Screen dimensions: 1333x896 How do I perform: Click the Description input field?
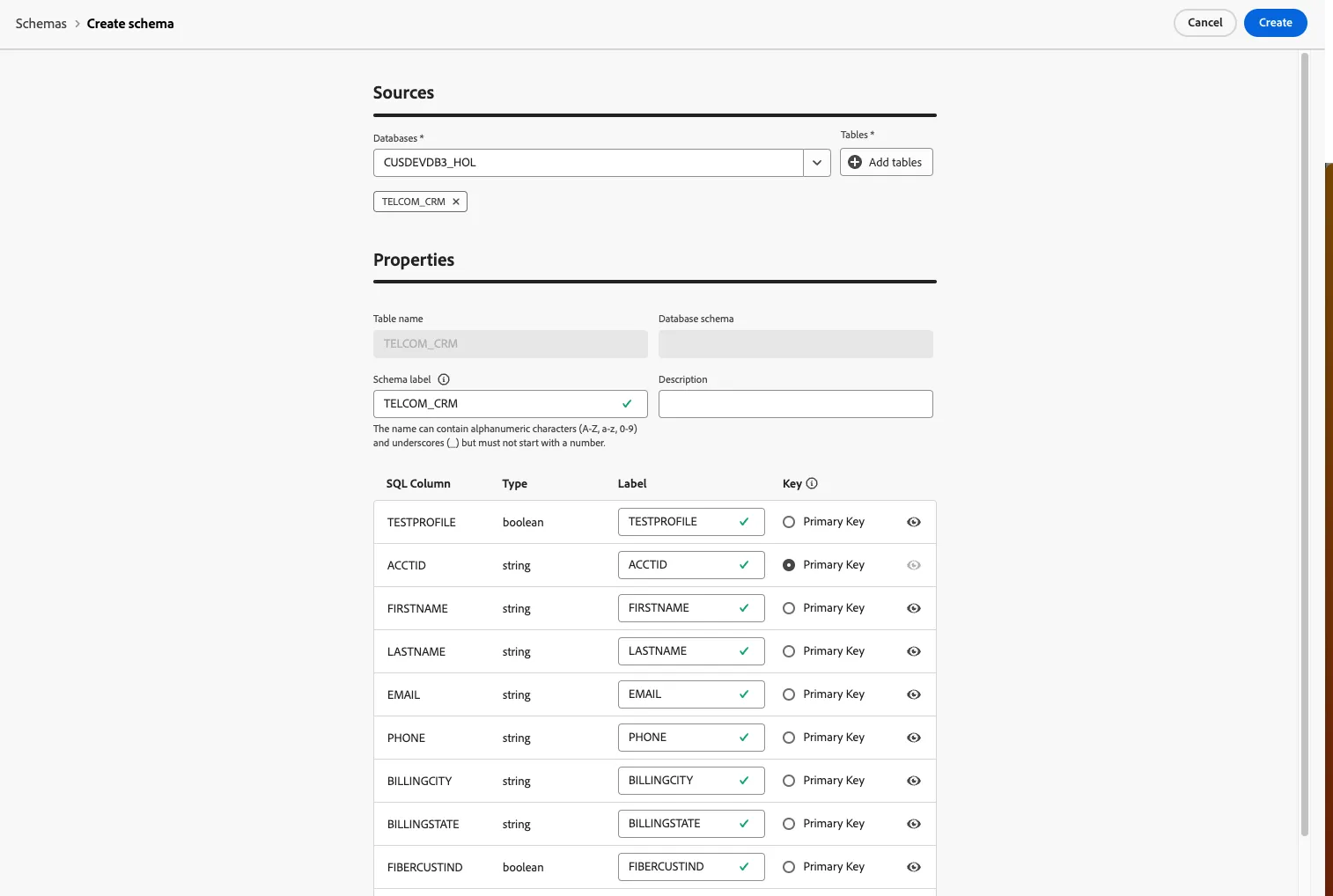click(x=795, y=404)
